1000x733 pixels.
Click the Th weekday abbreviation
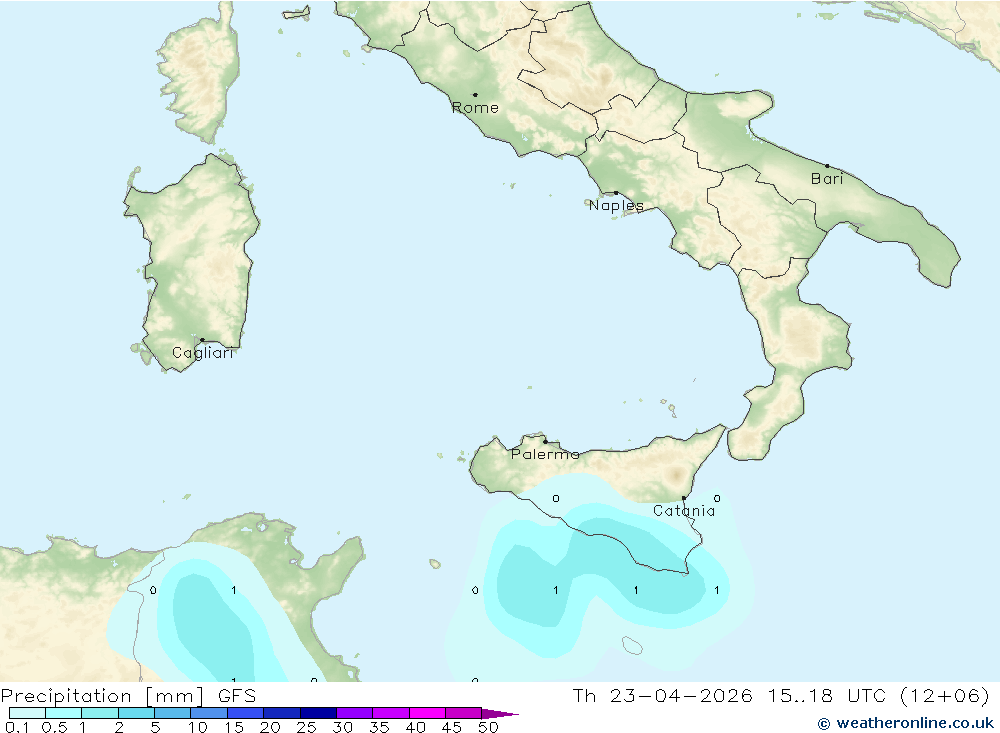coord(584,695)
